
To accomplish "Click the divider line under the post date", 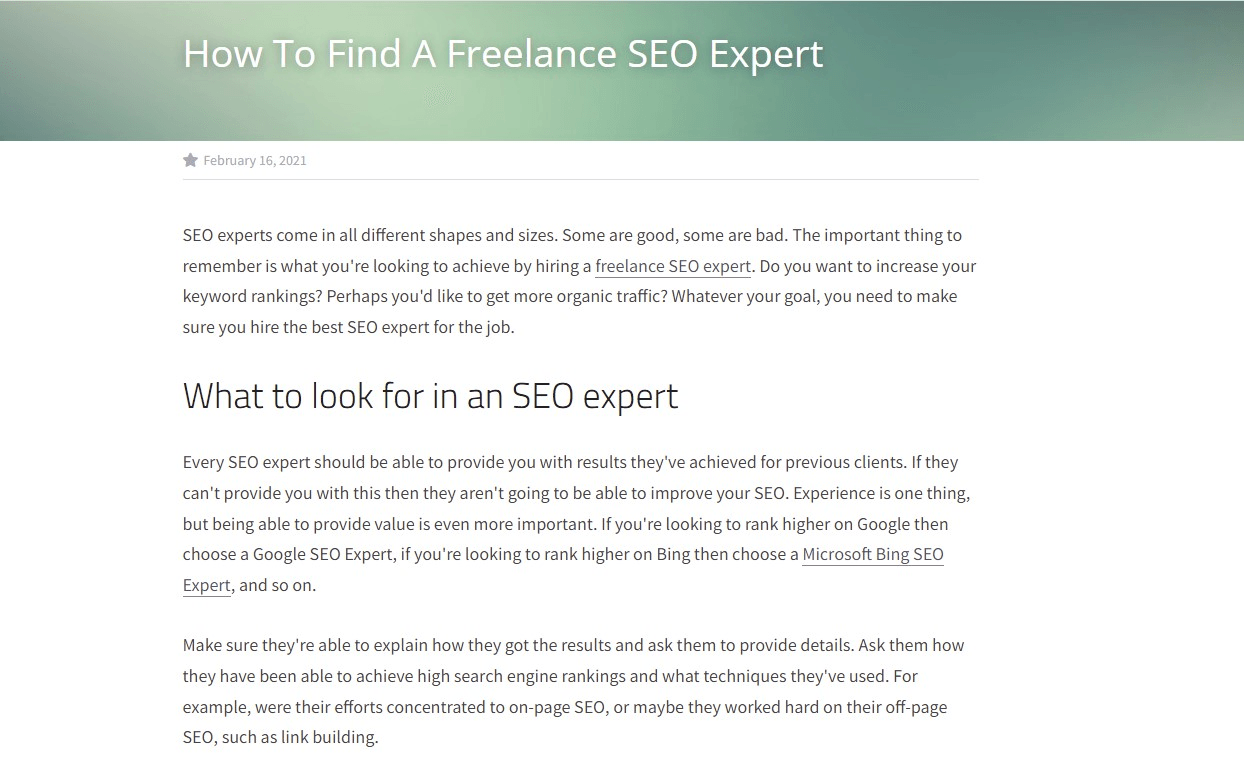I will click(580, 180).
